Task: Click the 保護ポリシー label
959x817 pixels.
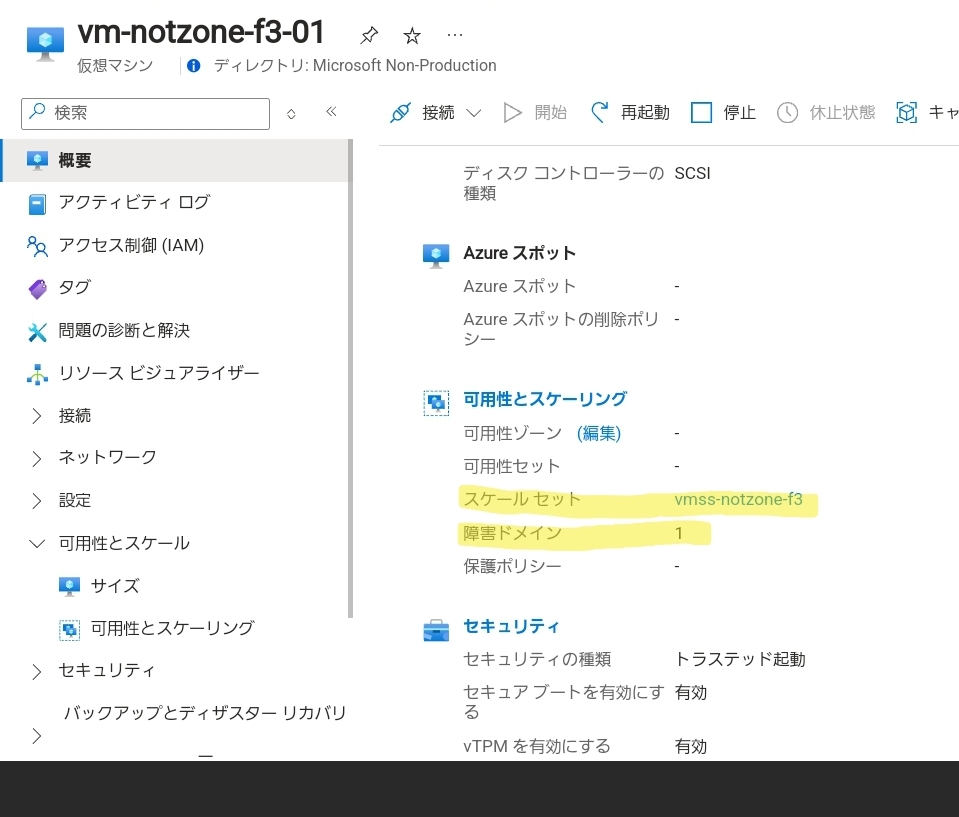Action: coord(513,566)
